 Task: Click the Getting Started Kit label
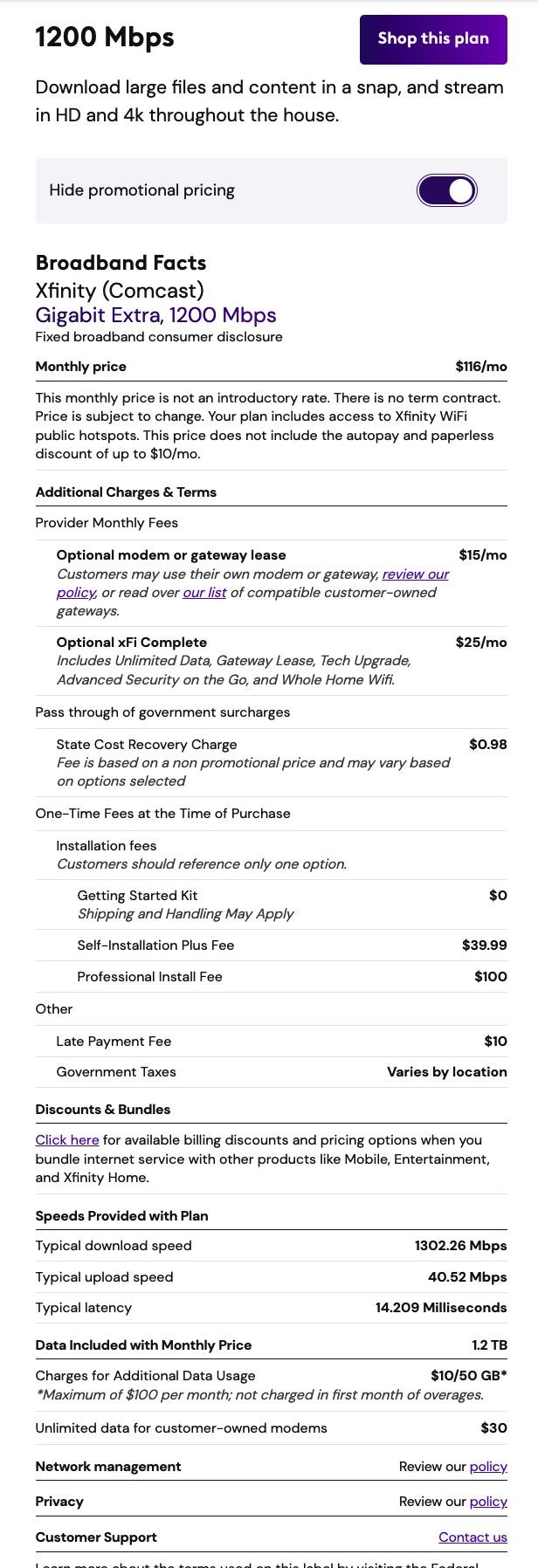[137, 896]
